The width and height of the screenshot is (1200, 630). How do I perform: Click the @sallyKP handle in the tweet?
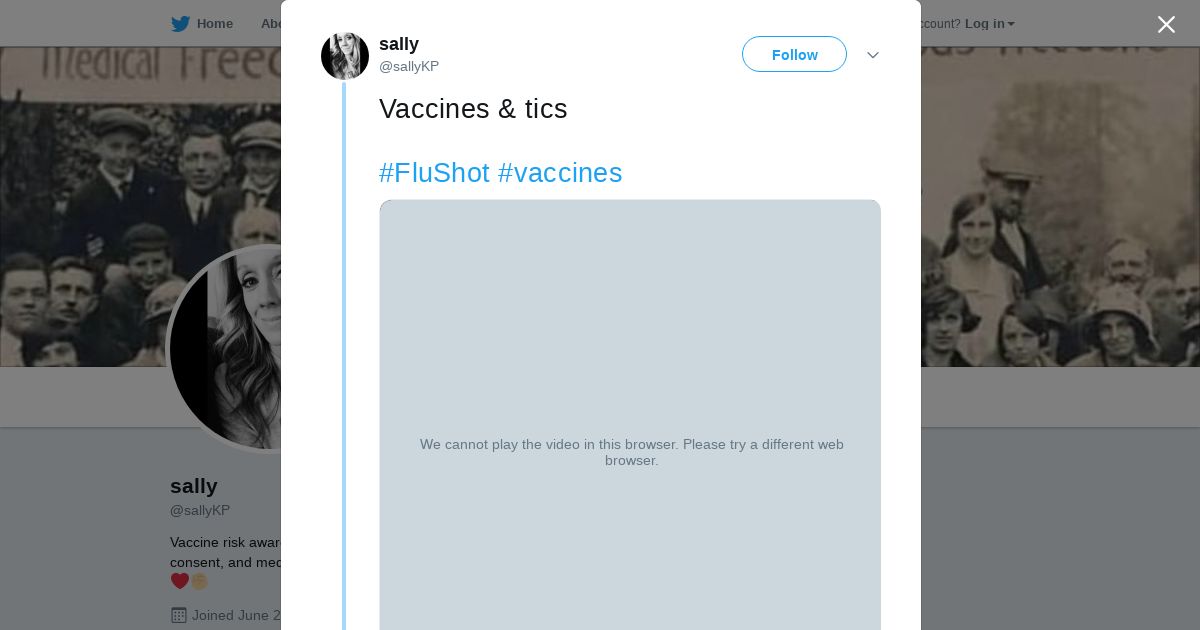pos(409,66)
